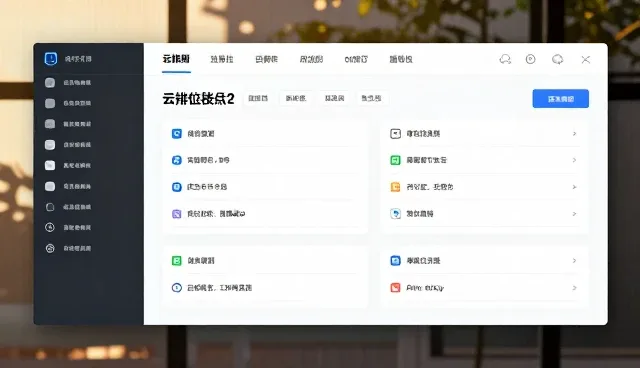Click the red icon in the lower right card
Viewport: 640px width, 368px height.
(x=395, y=288)
